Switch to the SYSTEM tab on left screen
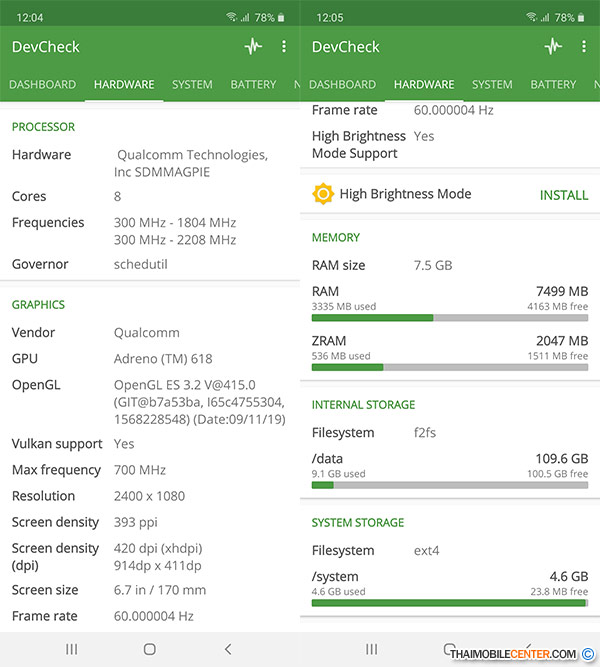Image resolution: width=600 pixels, height=667 pixels. [192, 85]
